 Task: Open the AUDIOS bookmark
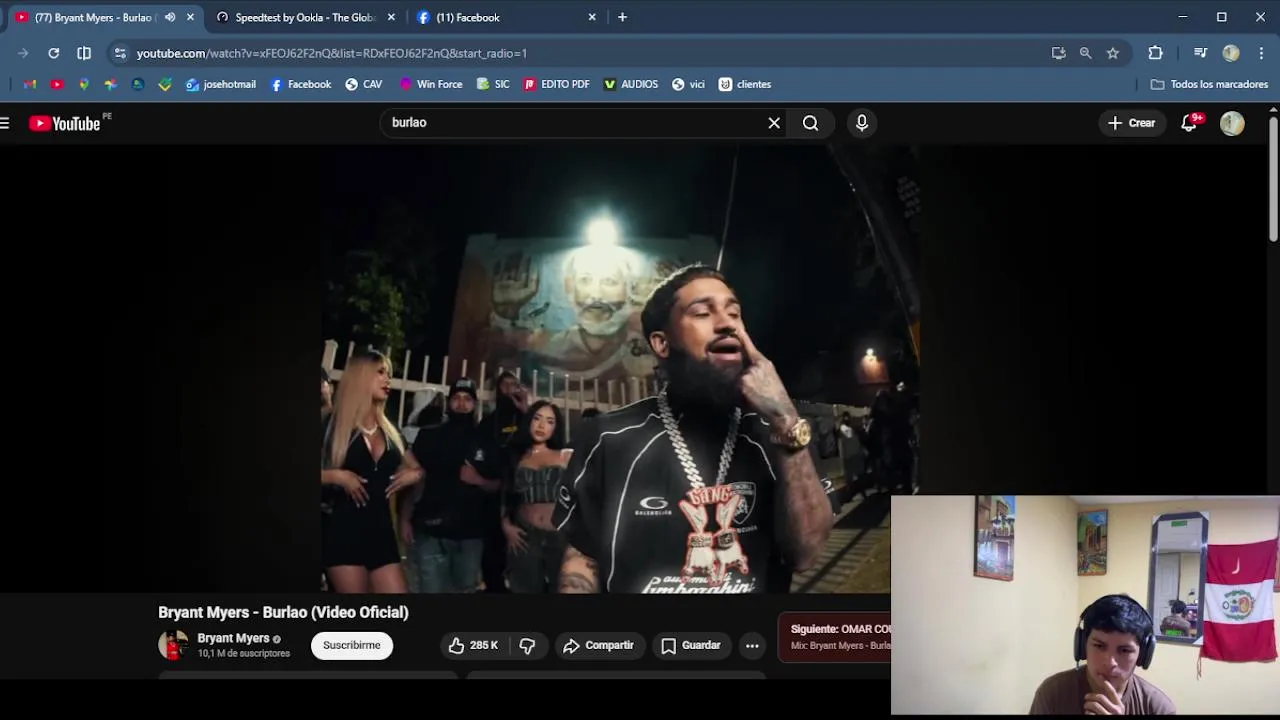630,84
